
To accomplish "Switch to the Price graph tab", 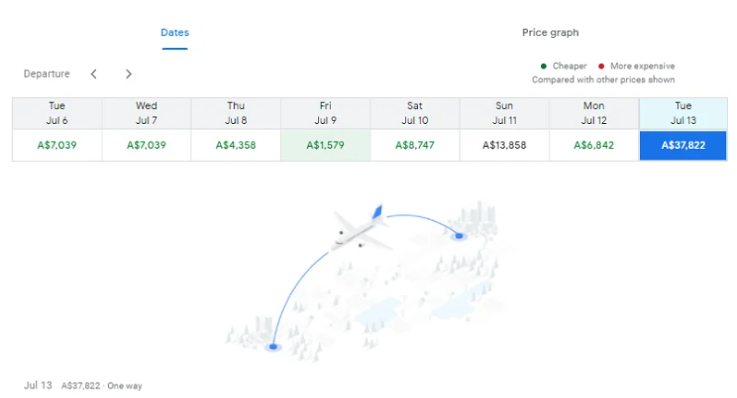I will [x=550, y=32].
